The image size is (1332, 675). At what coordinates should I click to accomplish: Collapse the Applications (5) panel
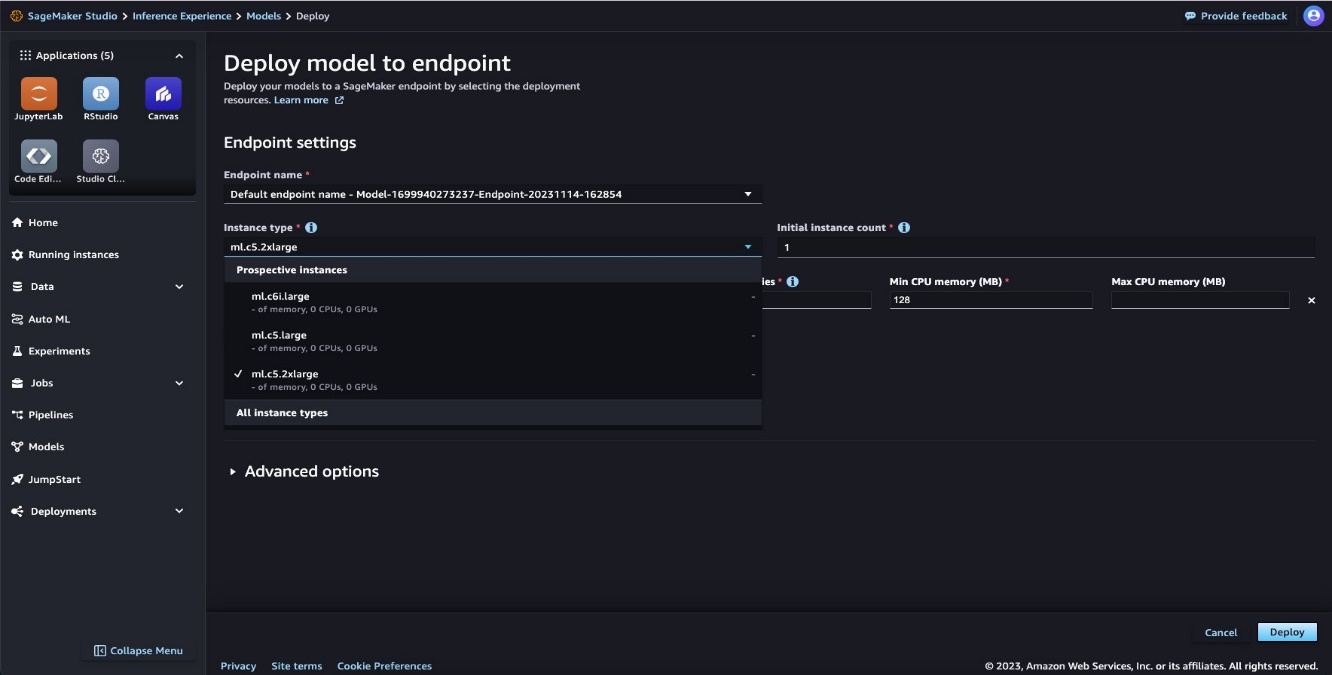(x=179, y=56)
